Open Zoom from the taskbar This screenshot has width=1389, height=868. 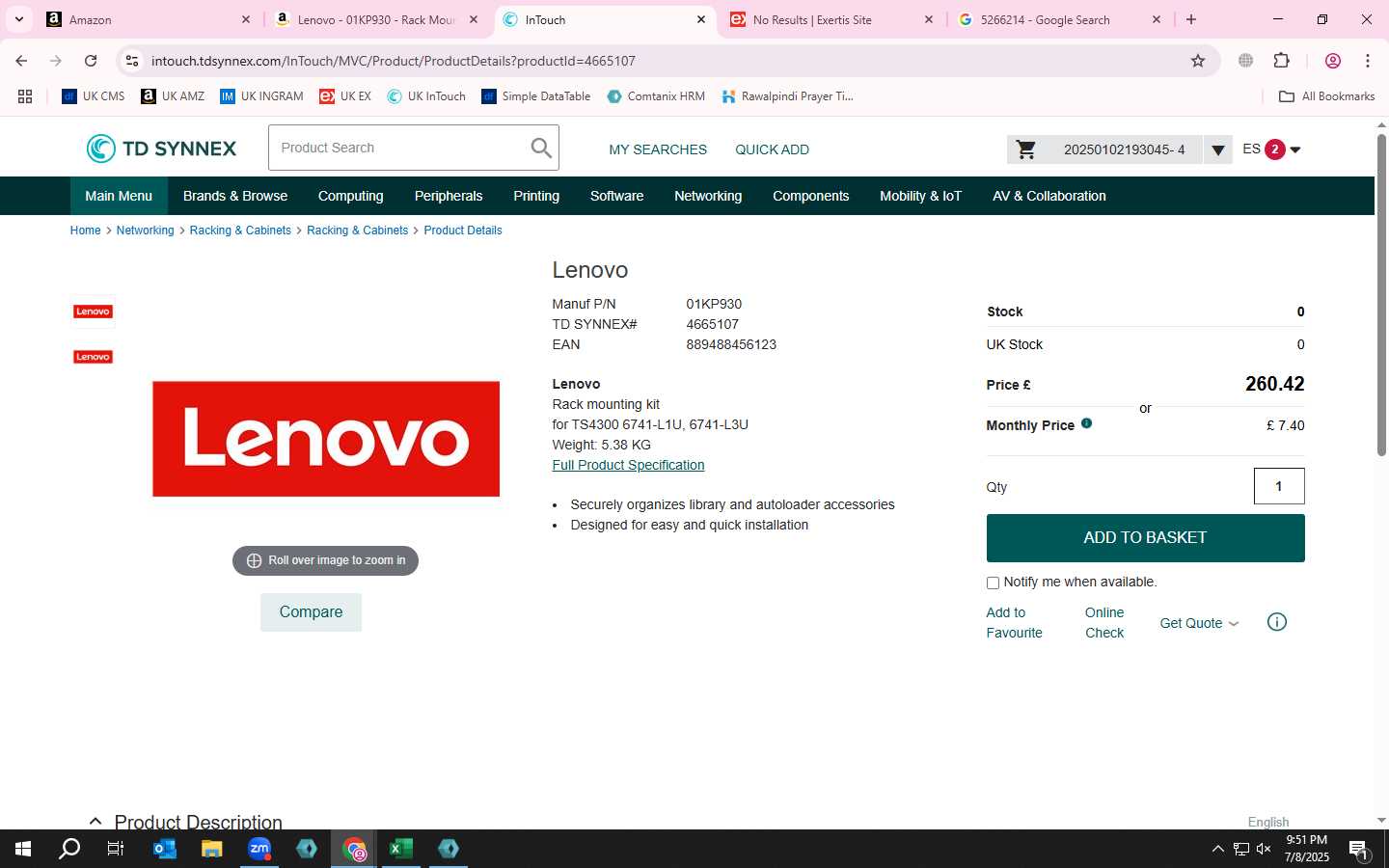click(x=259, y=849)
